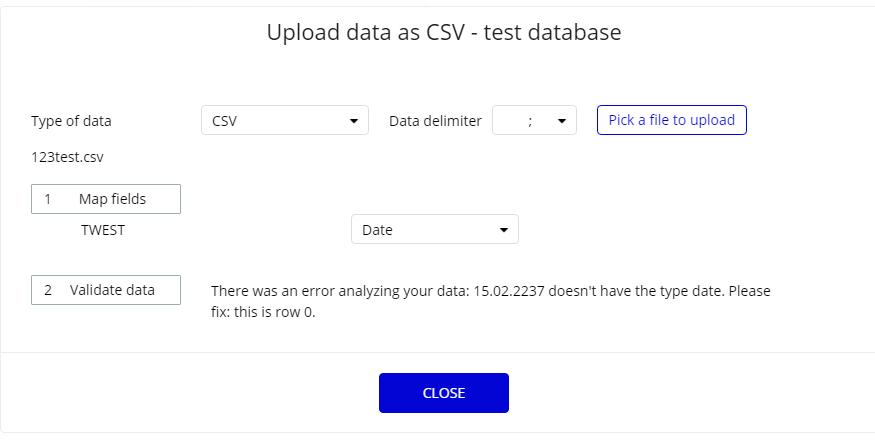Click the arrow on the CSV combo box
875x441 pixels.
[354, 121]
